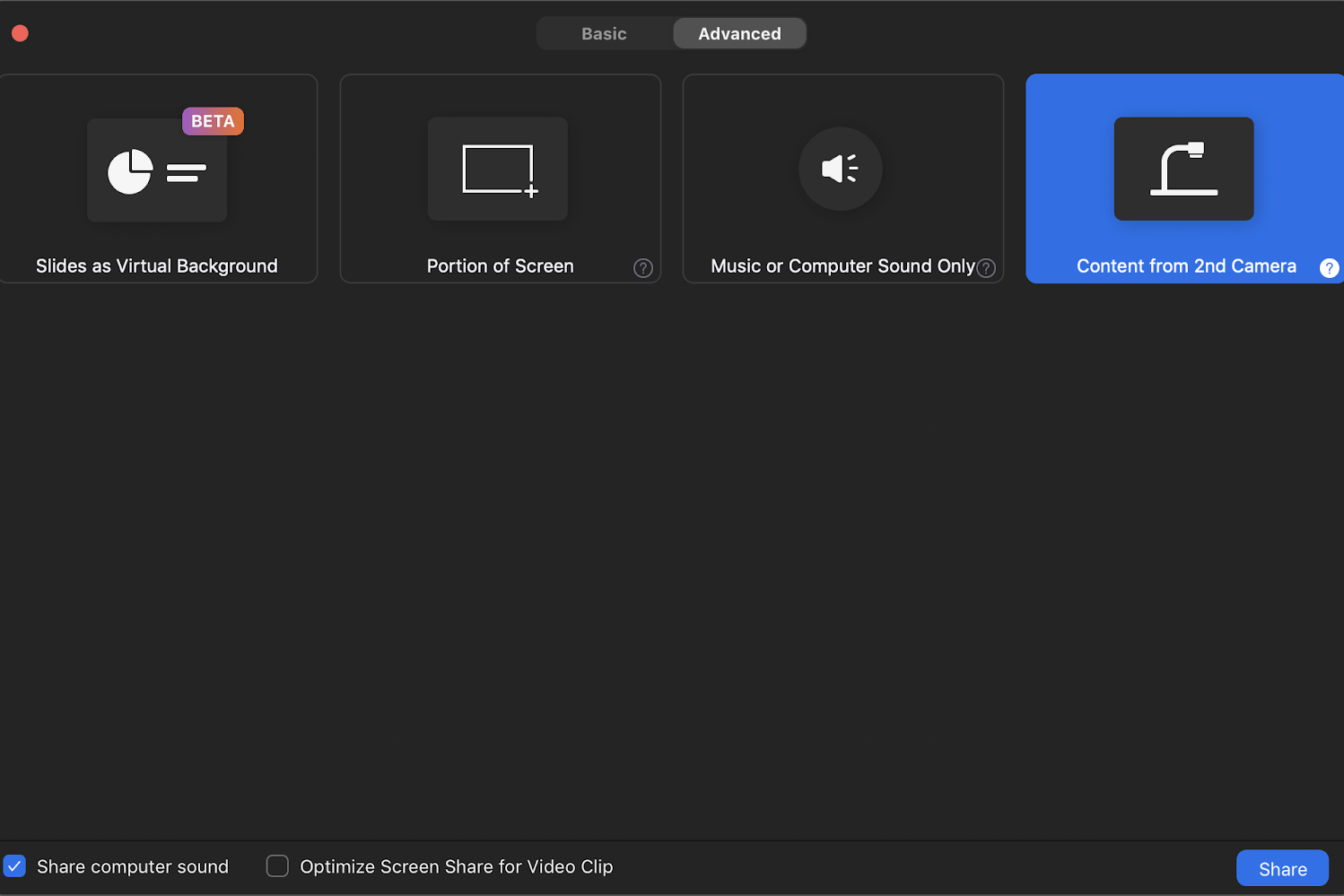Click the 'Slides as Virtual Background' text label

157,266
